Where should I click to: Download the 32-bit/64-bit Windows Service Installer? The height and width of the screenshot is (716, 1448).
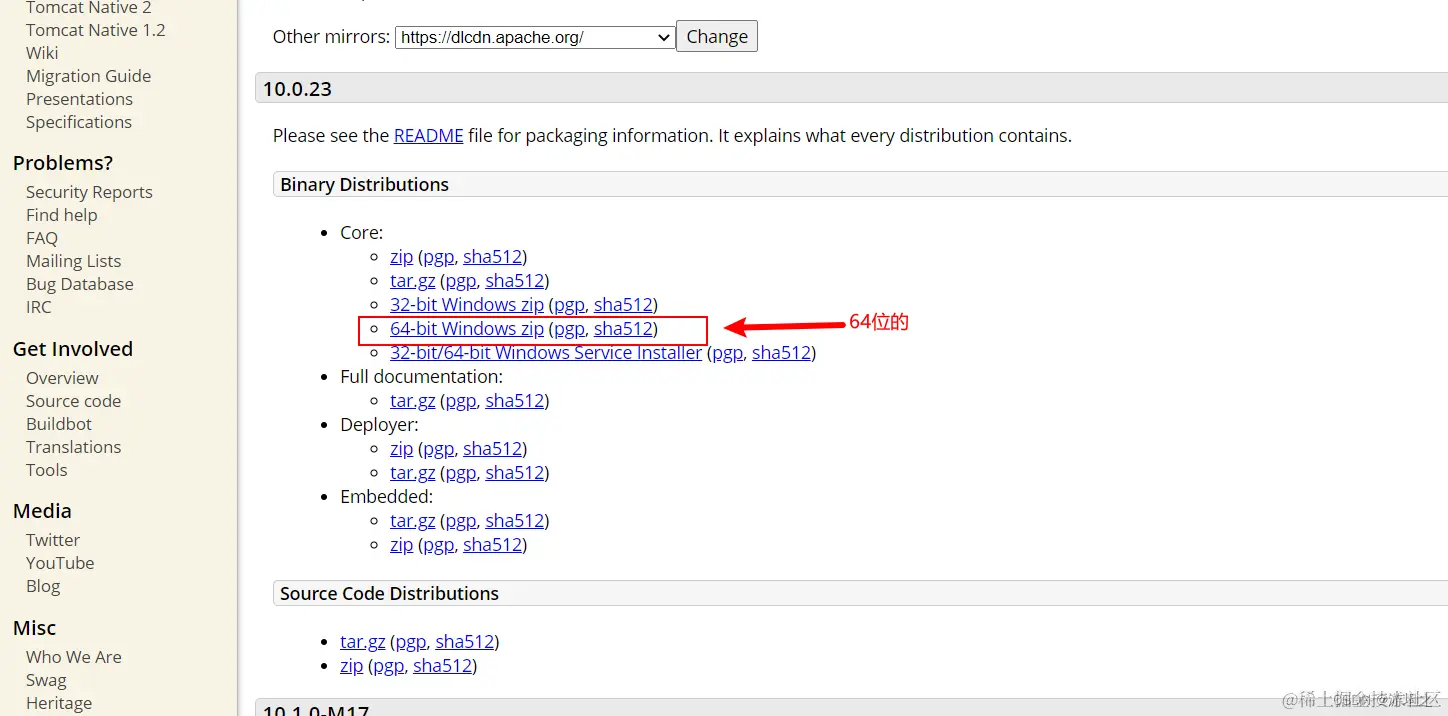tap(546, 352)
